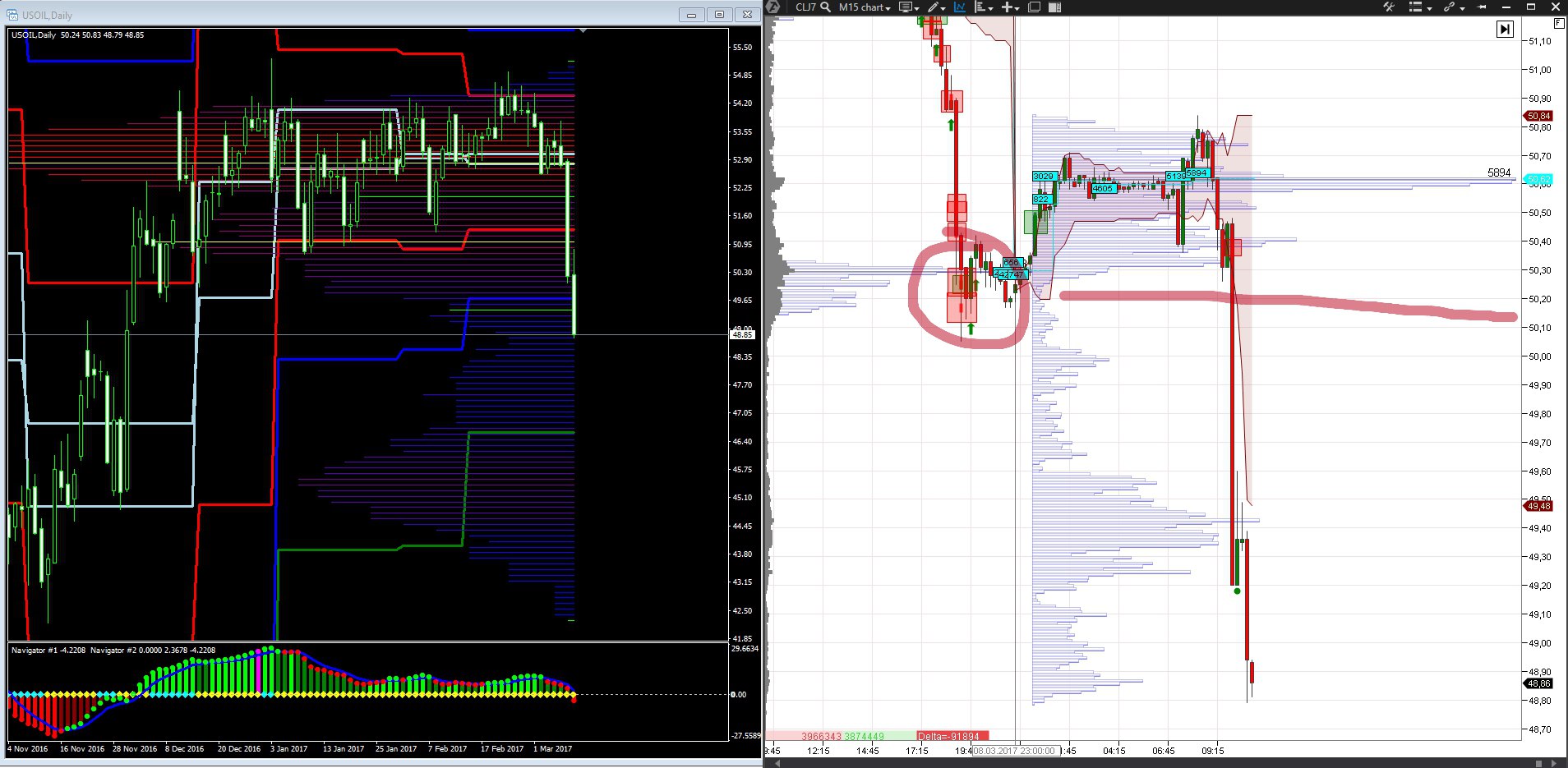Select the pencil drawing tool
This screenshot has width=1568, height=768.
pyautogui.click(x=934, y=7)
